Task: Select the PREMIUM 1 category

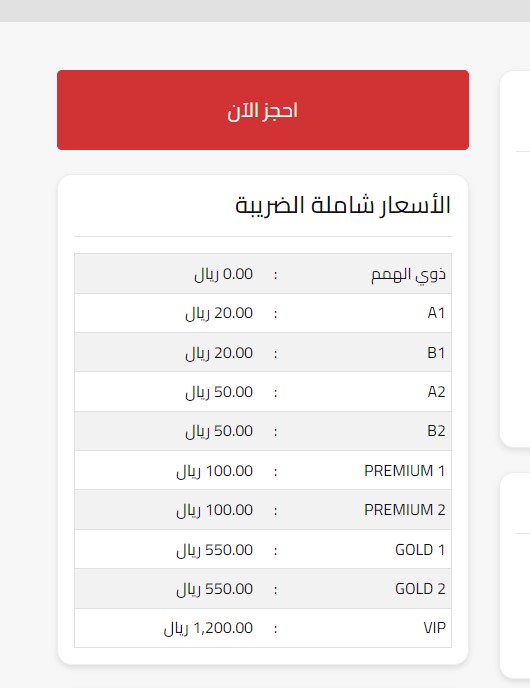Action: point(405,471)
